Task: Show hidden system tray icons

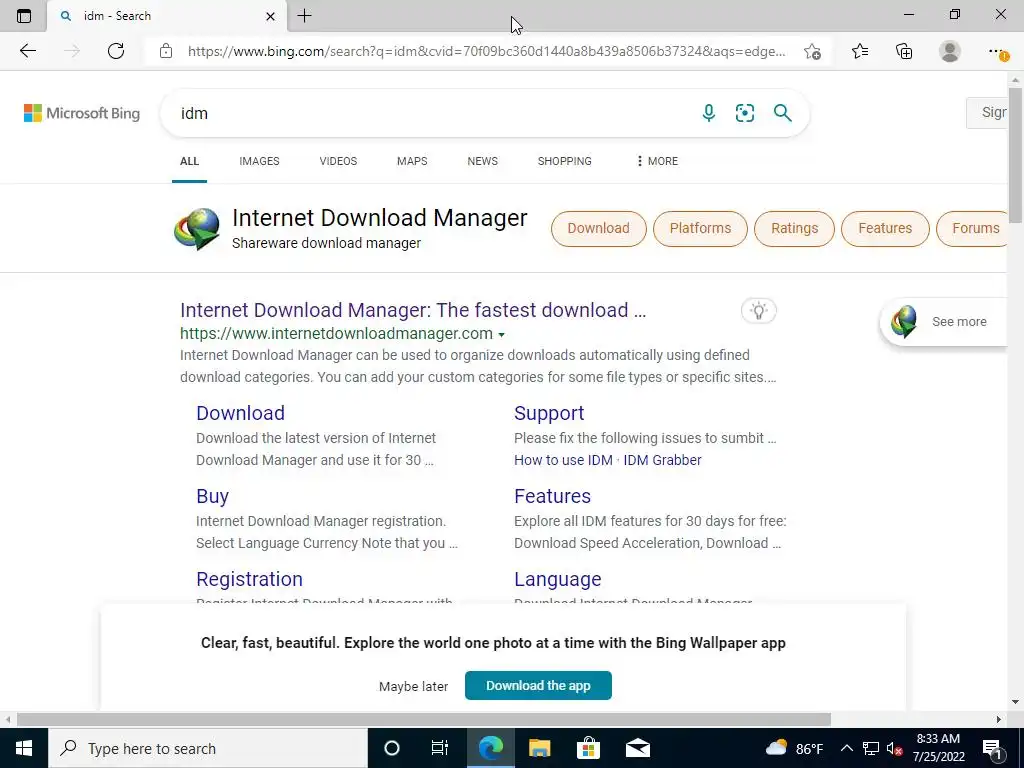Action: click(846, 748)
